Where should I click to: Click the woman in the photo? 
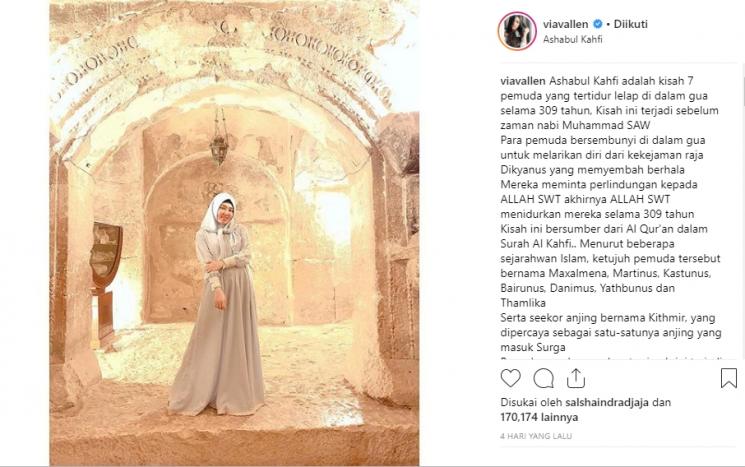pyautogui.click(x=220, y=304)
